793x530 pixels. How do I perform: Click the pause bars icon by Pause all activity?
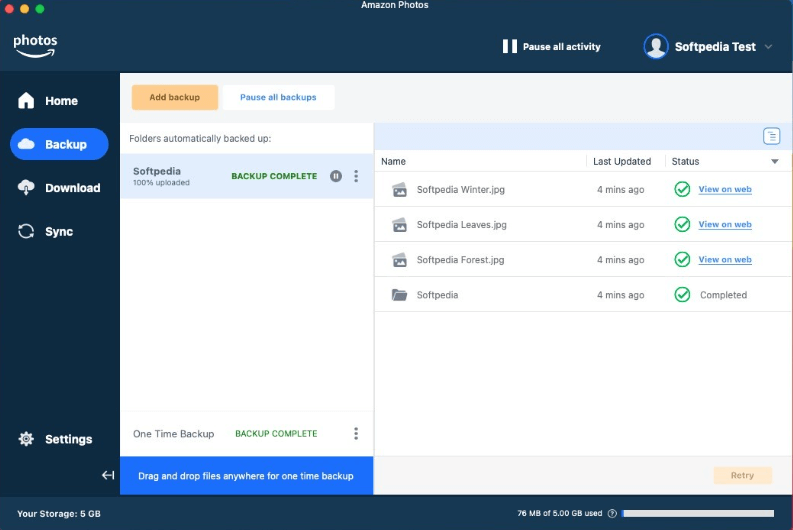[510, 47]
